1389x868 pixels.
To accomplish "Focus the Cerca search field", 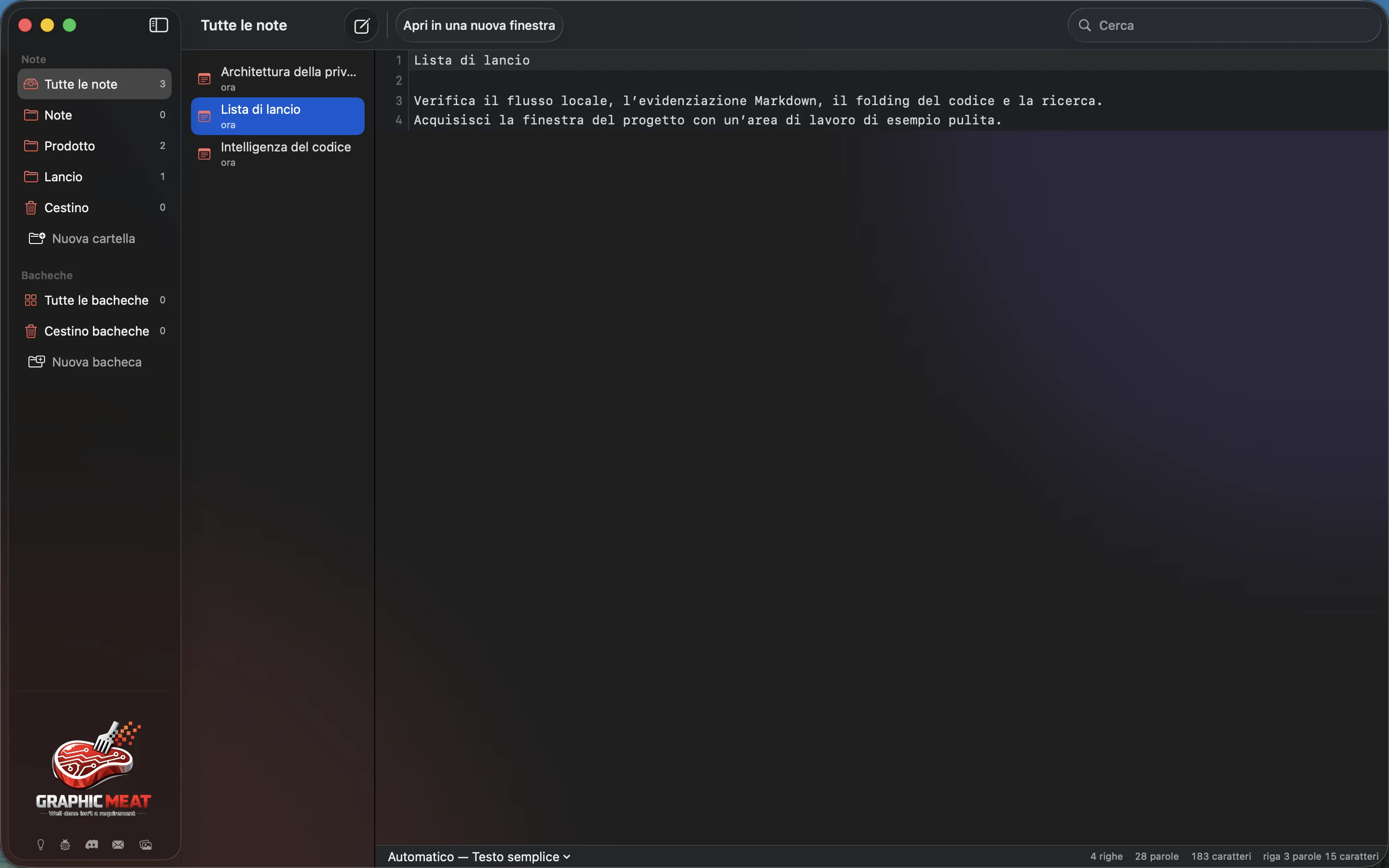I will click(1224, 25).
